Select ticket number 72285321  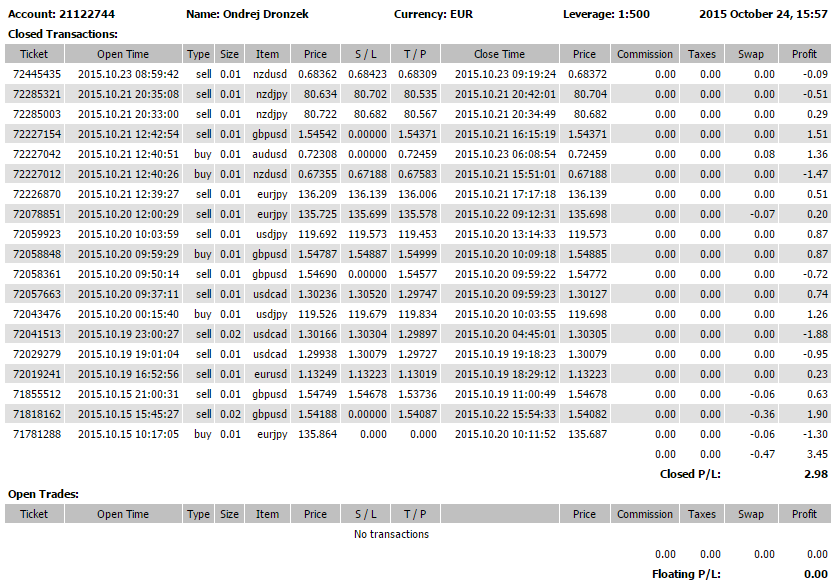click(37, 94)
